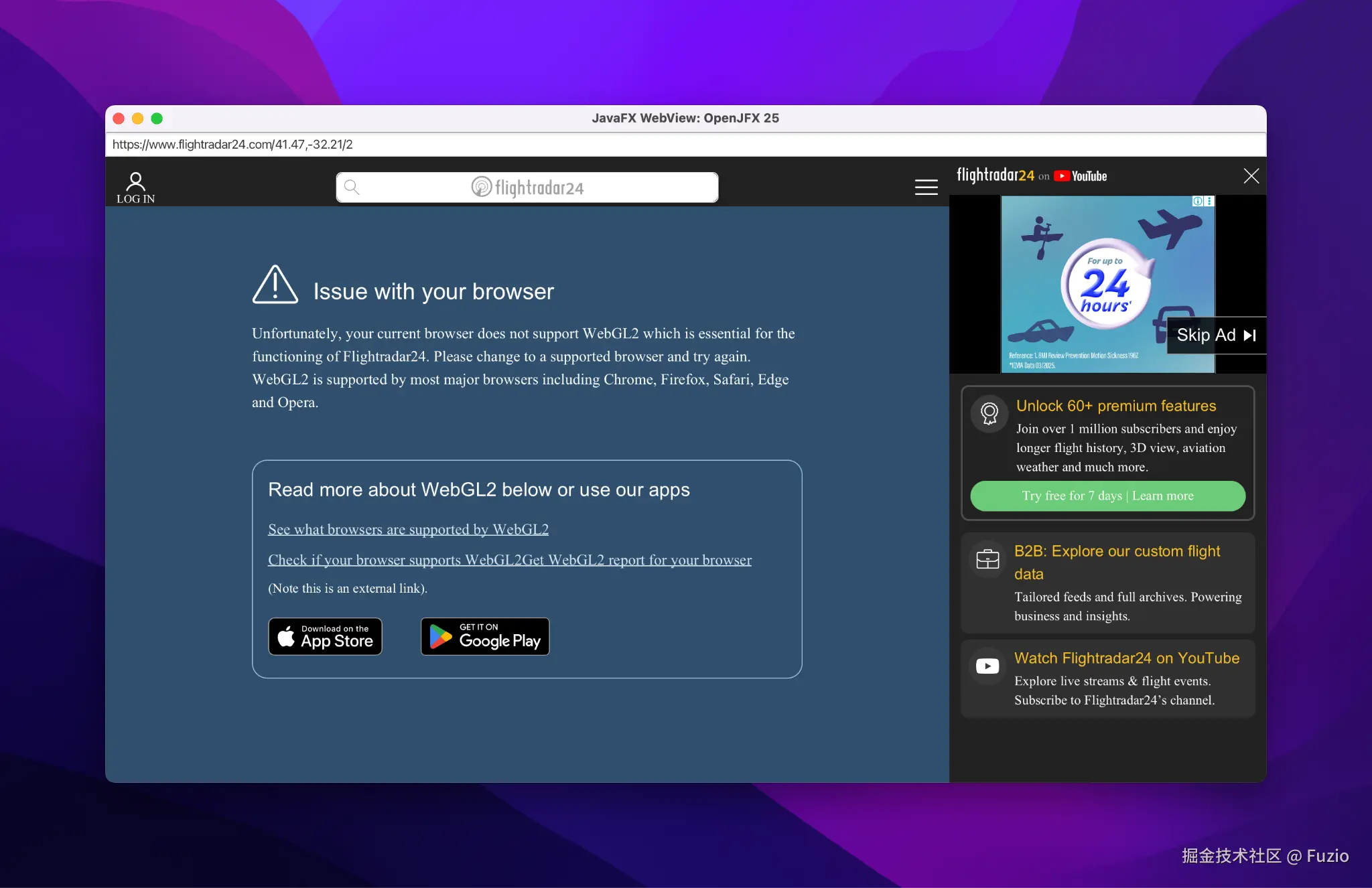Click the premium badge icon
Screen dimensions: 1372x888
989,413
